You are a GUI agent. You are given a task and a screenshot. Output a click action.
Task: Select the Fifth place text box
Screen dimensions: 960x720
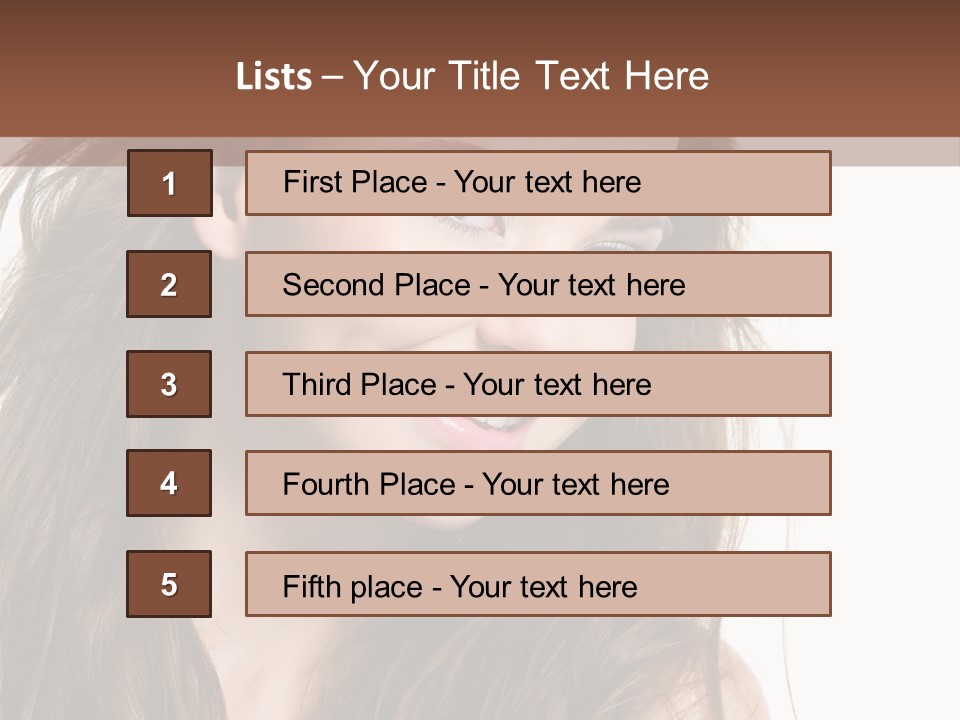click(538, 584)
